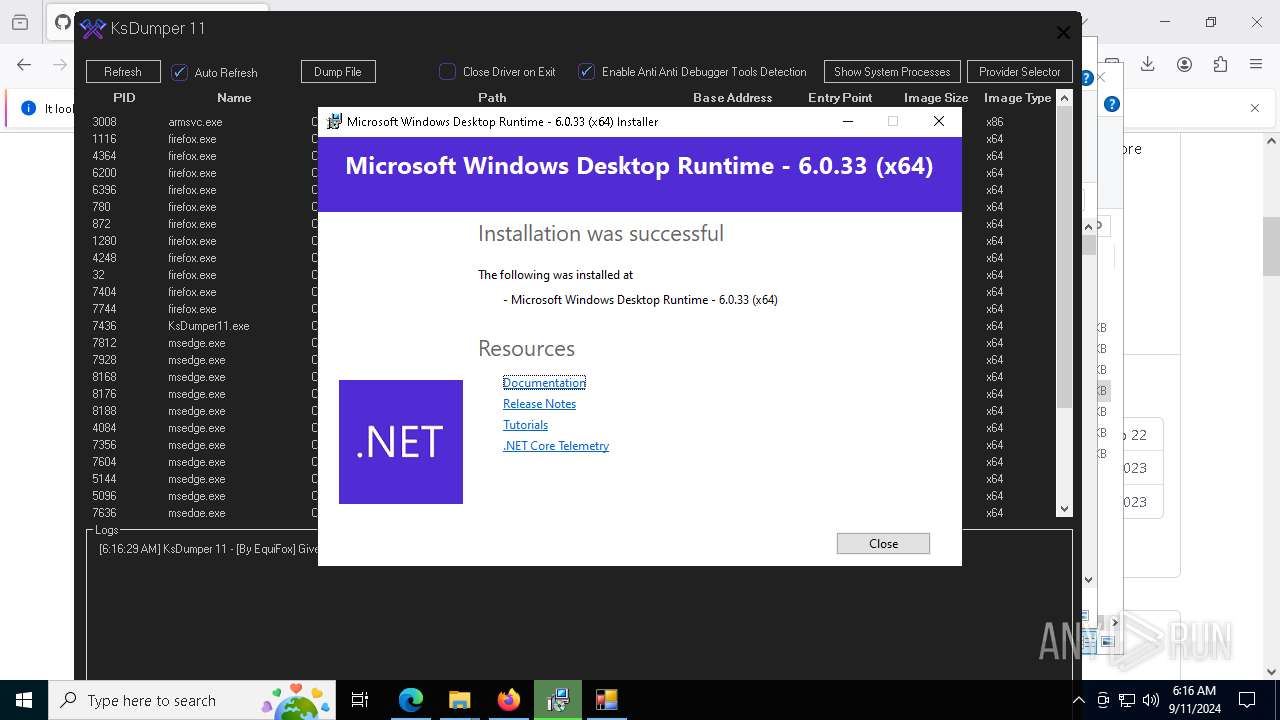Click the blue question mark help icon
Screen dimensions: 1280x720
coord(1111,104)
